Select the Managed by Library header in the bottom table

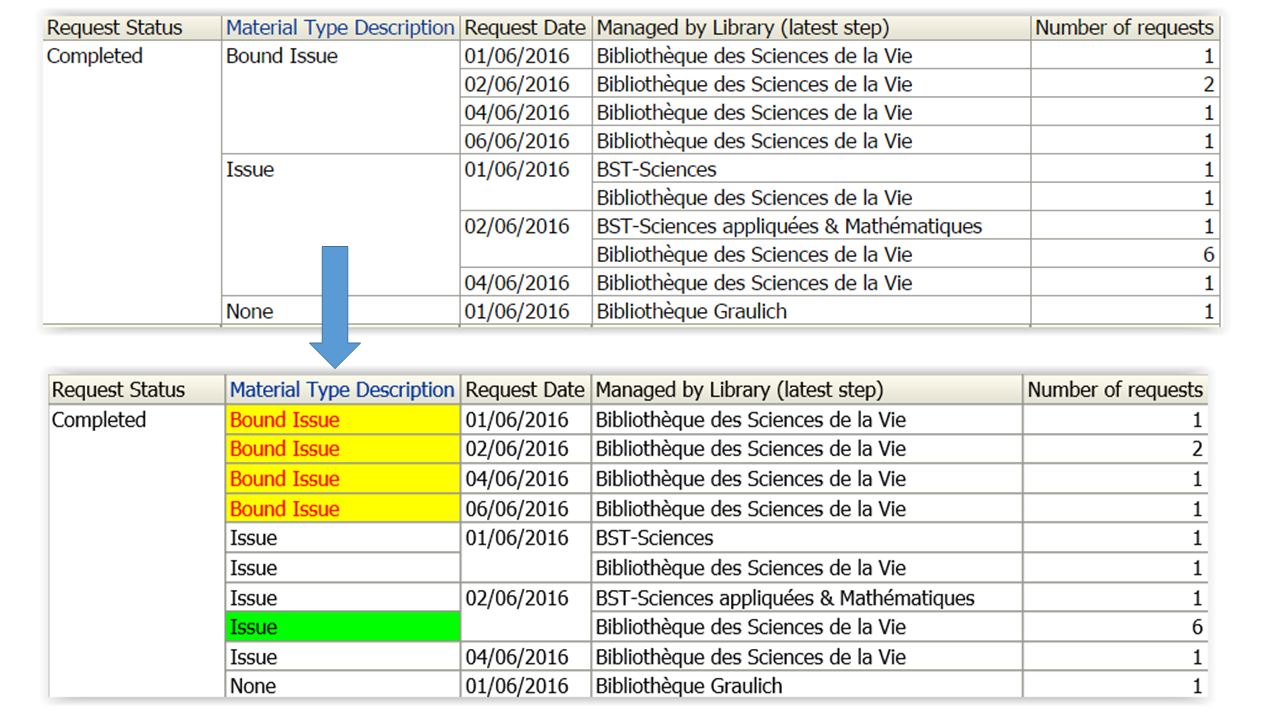click(806, 390)
